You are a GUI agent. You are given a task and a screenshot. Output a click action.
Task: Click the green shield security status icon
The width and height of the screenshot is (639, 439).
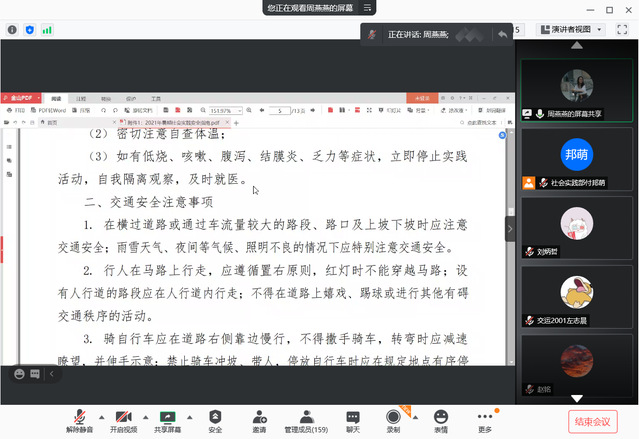(x=29, y=30)
